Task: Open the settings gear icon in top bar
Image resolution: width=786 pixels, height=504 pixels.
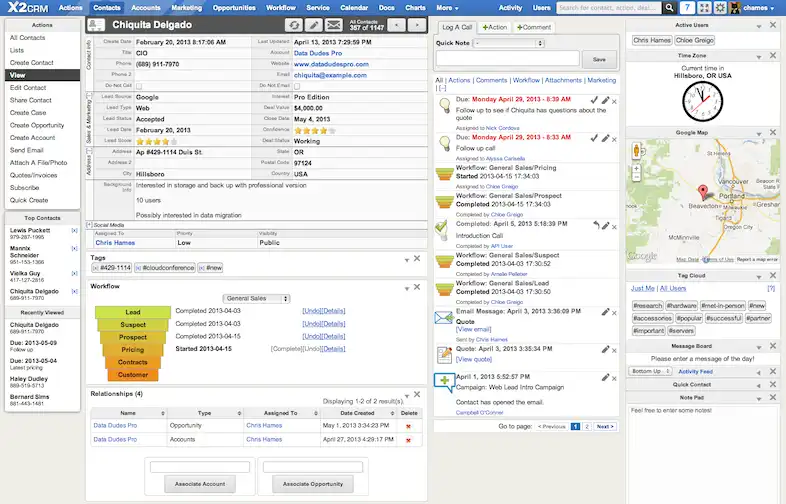Action: [x=720, y=8]
